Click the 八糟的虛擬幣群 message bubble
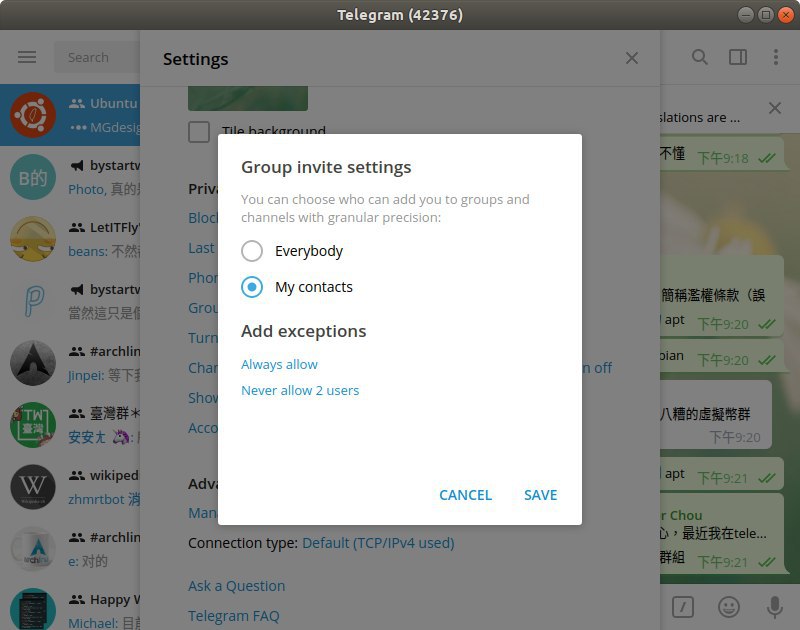 coord(715,415)
